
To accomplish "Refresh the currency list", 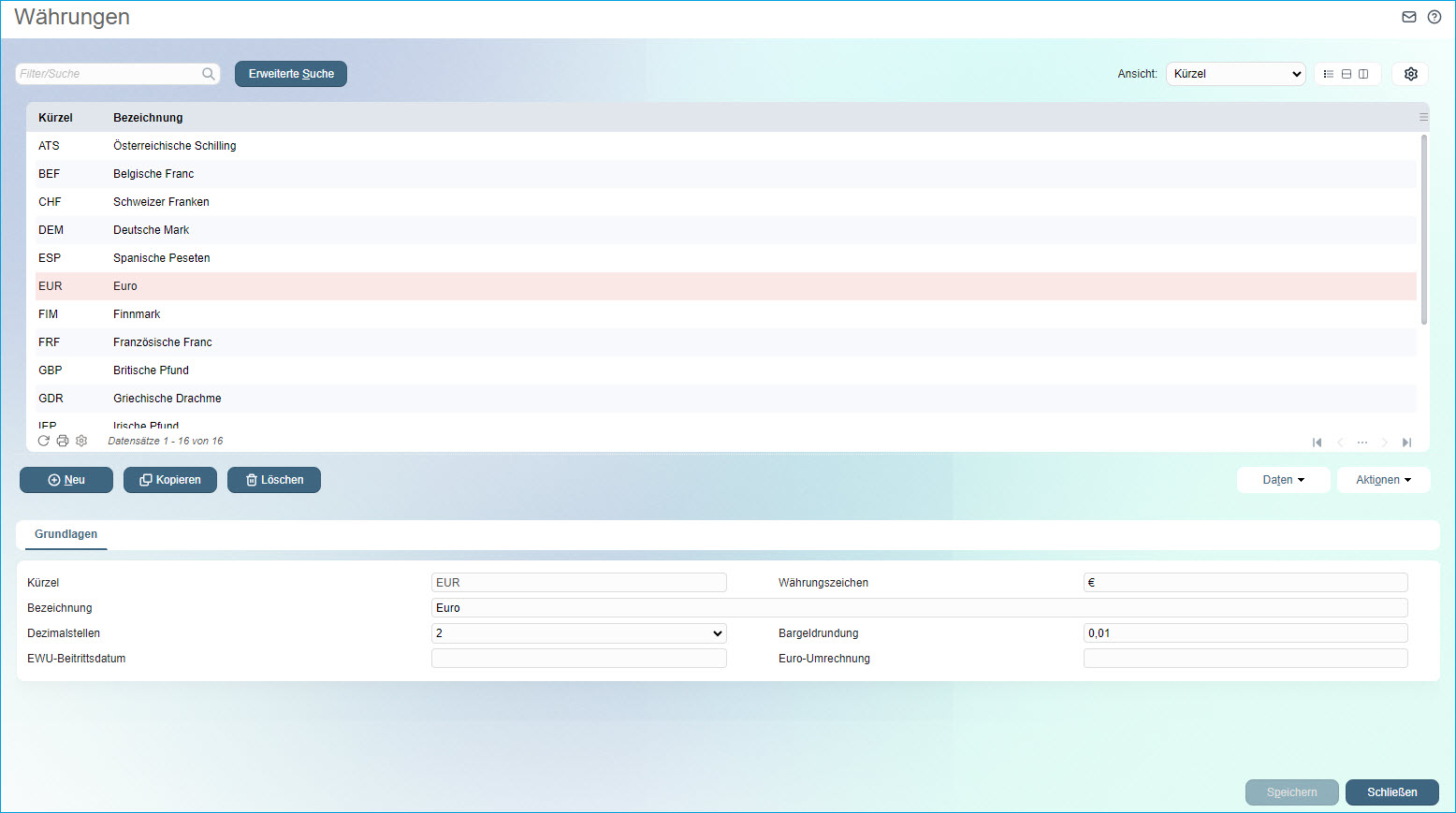I will [x=44, y=441].
